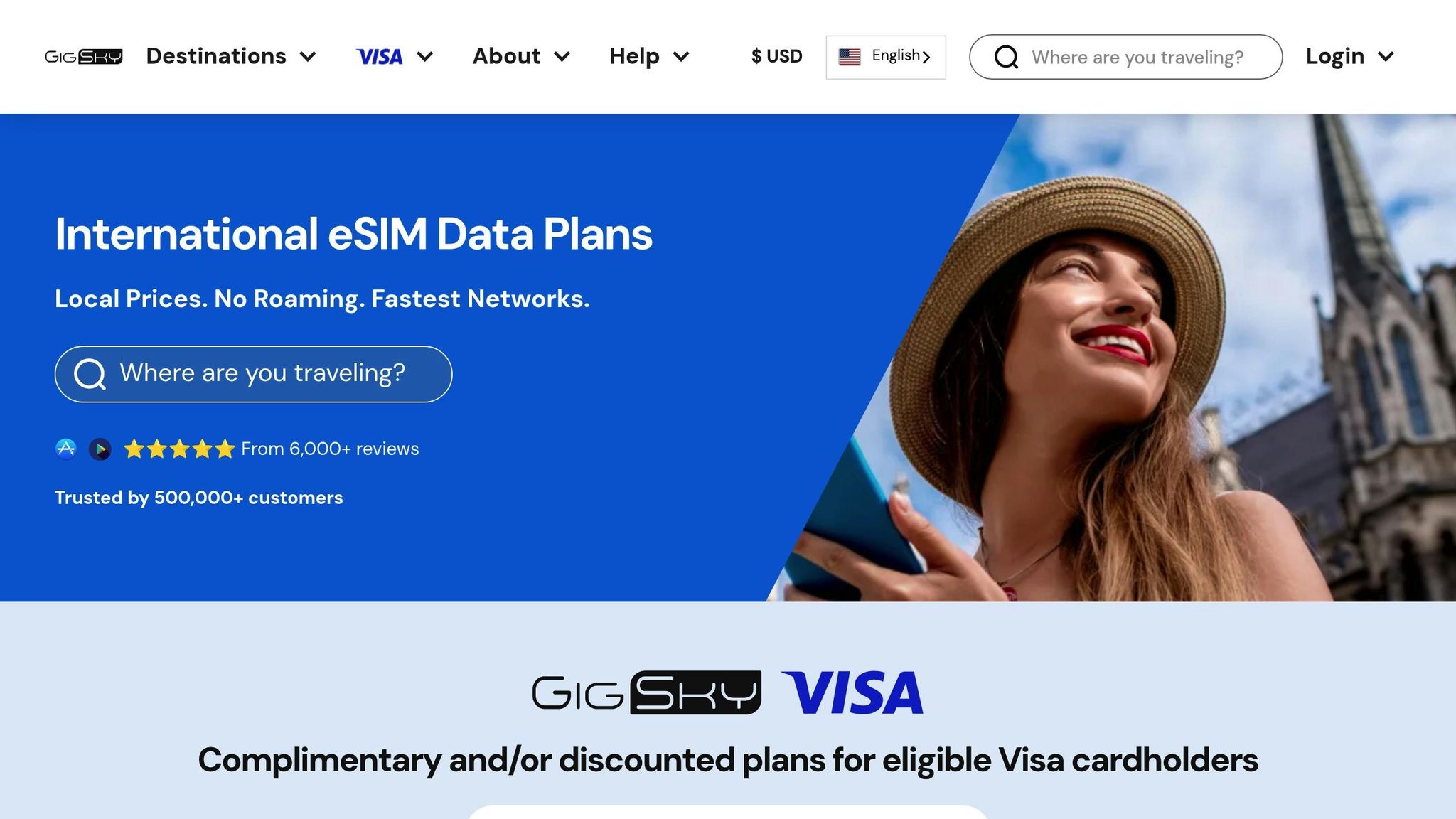Click the hero search magnifier icon

(x=90, y=374)
